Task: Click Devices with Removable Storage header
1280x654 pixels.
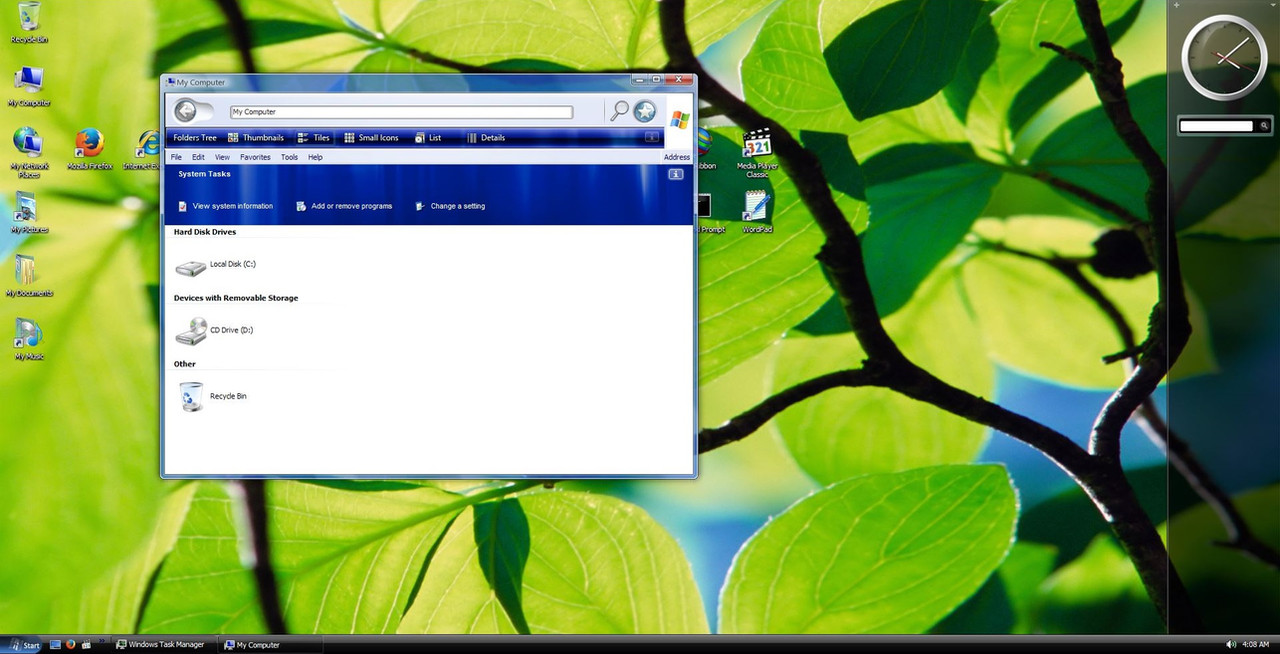Action: tap(236, 298)
